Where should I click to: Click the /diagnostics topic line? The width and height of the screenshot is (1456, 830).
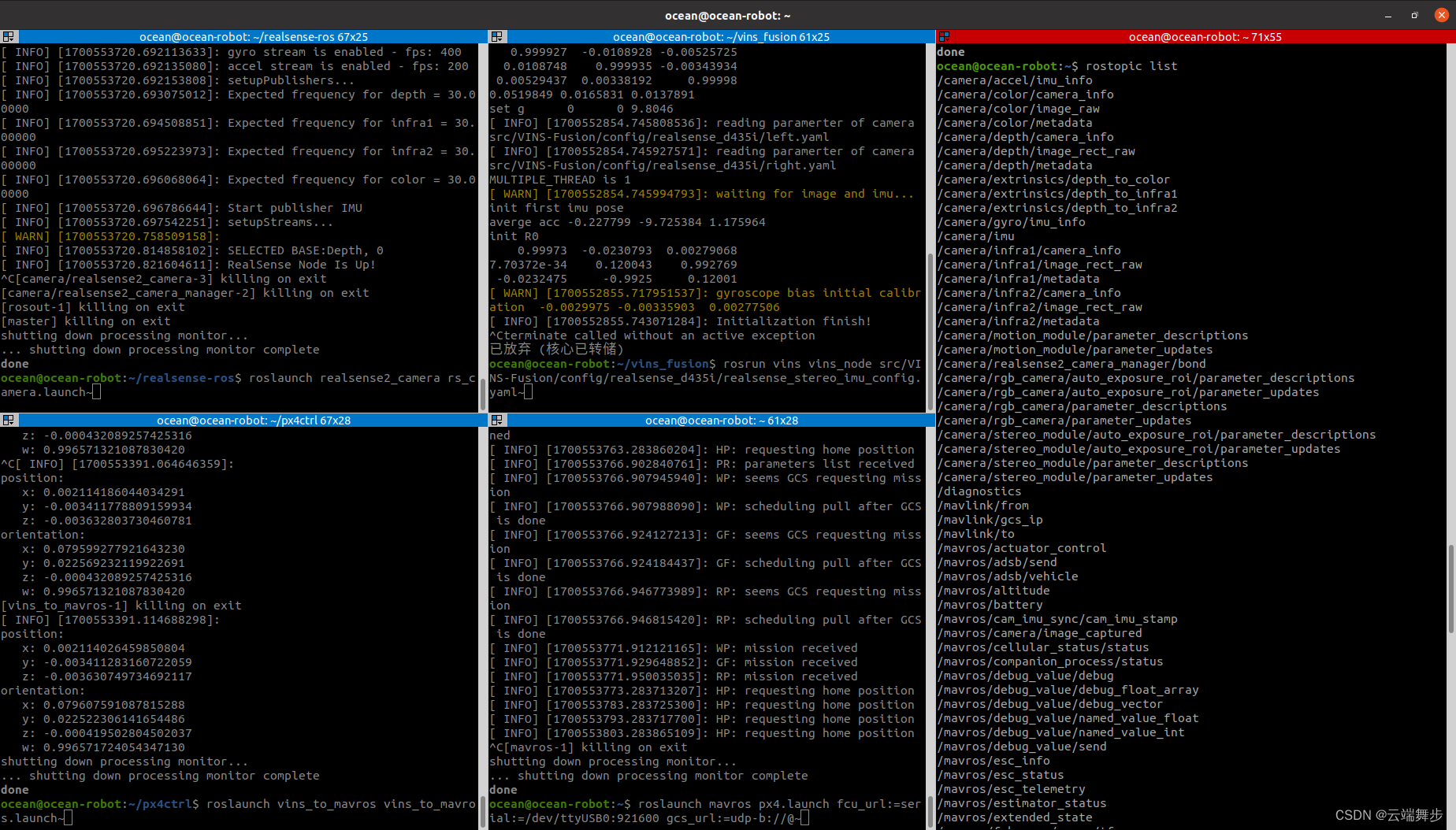[979, 491]
